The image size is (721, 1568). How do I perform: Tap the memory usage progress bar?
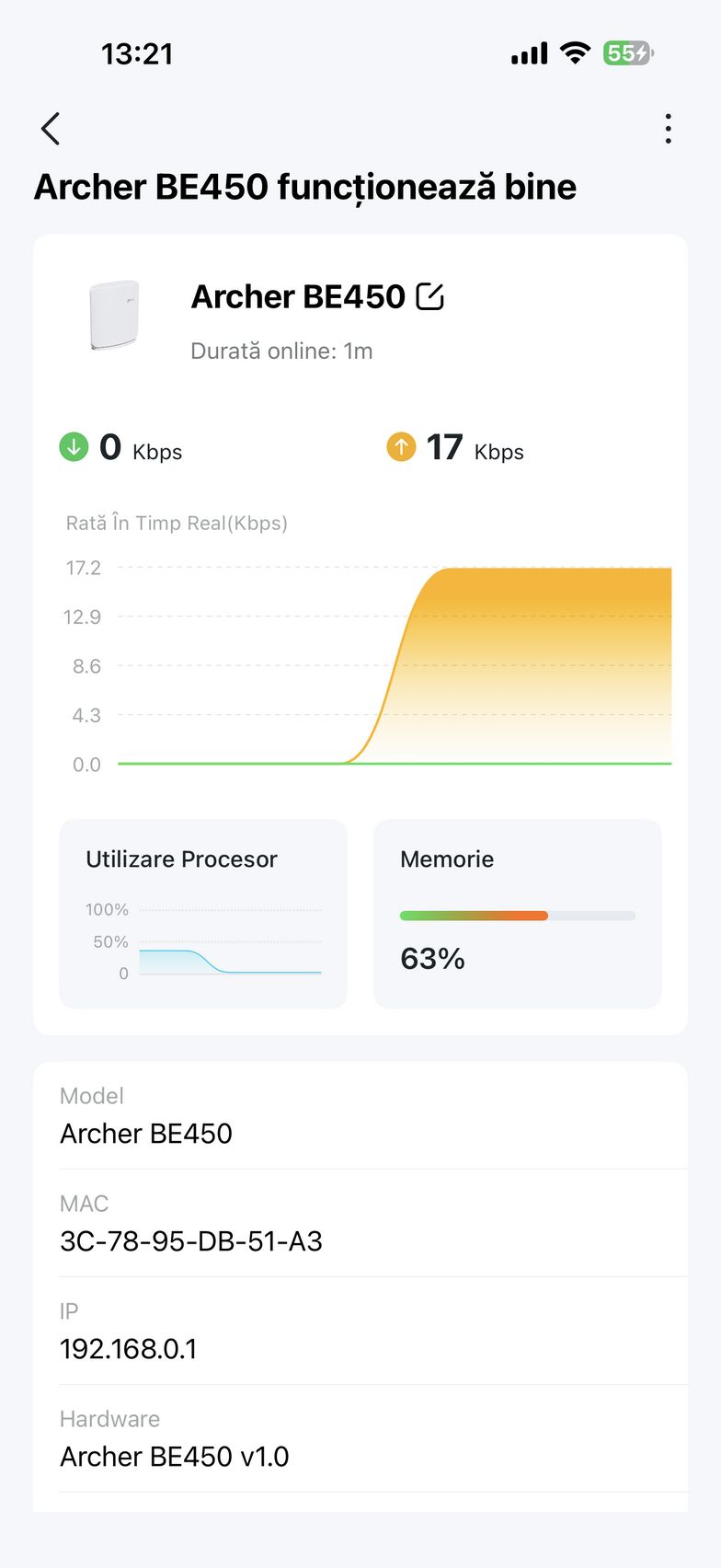click(x=517, y=916)
